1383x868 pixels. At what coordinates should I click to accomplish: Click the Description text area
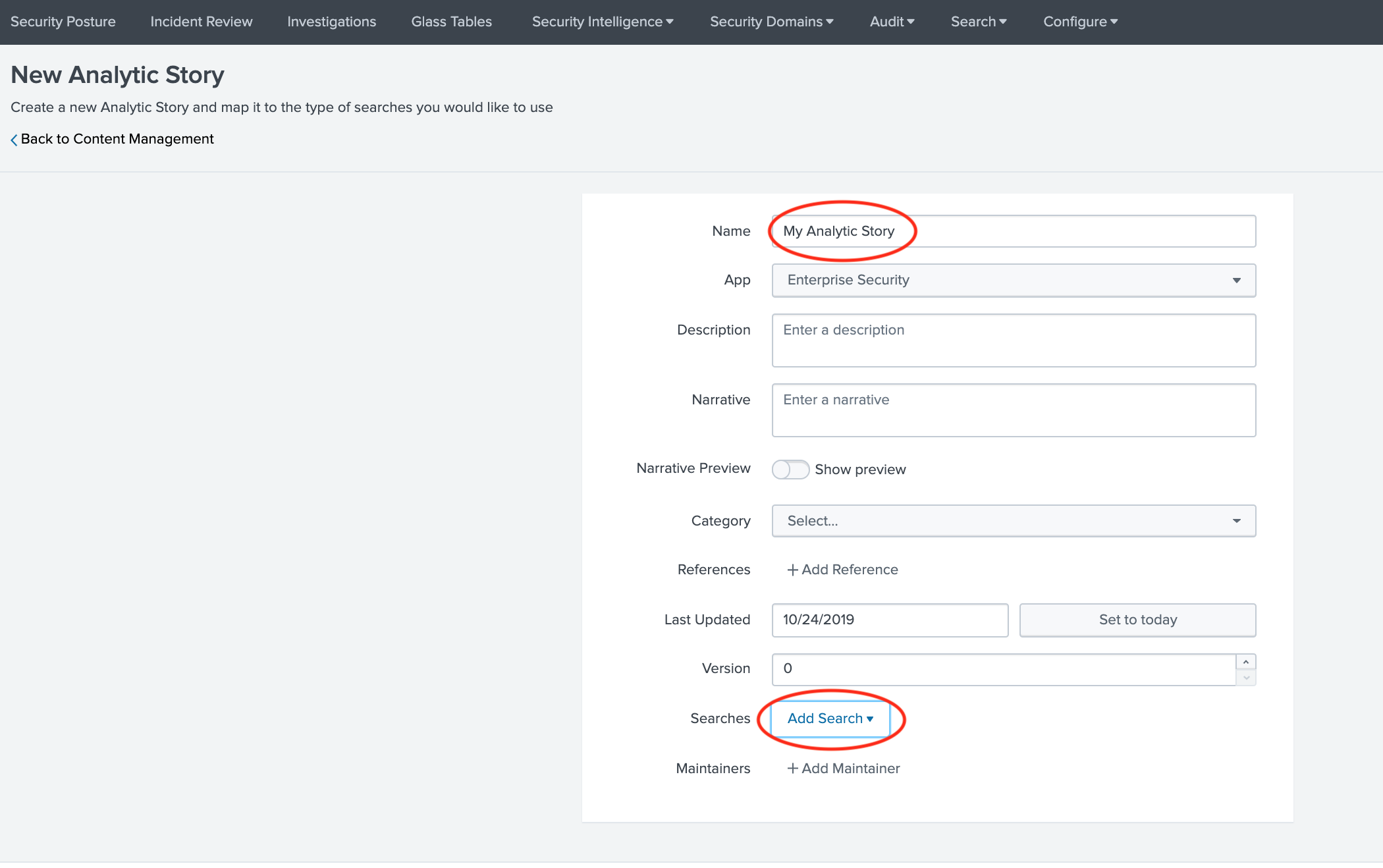pyautogui.click(x=1014, y=340)
